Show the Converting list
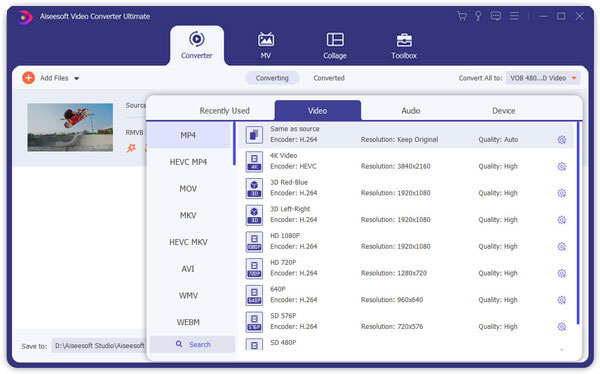The height and width of the screenshot is (374, 600). pyautogui.click(x=272, y=78)
